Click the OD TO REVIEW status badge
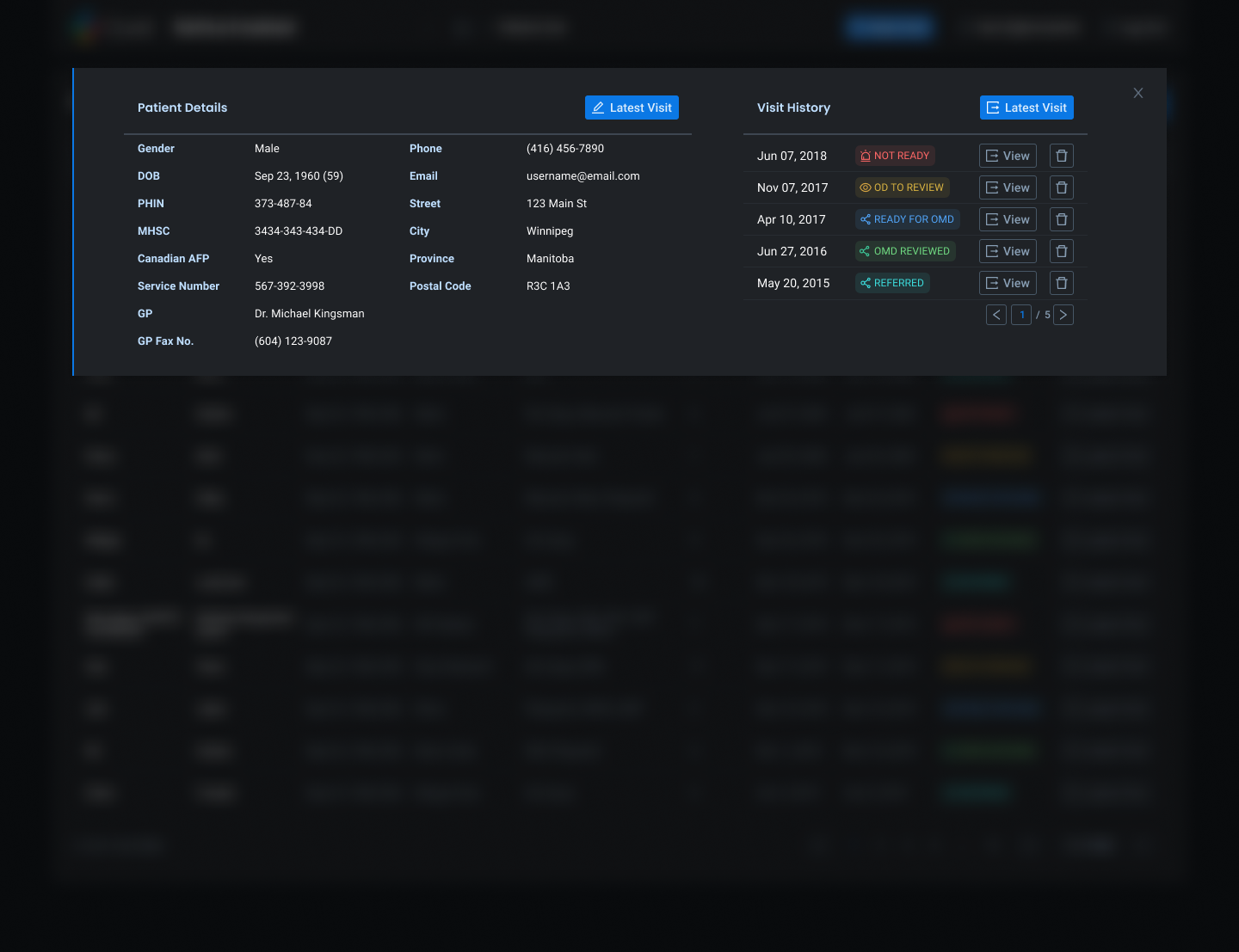Screen dimensions: 1239x952 [902, 187]
